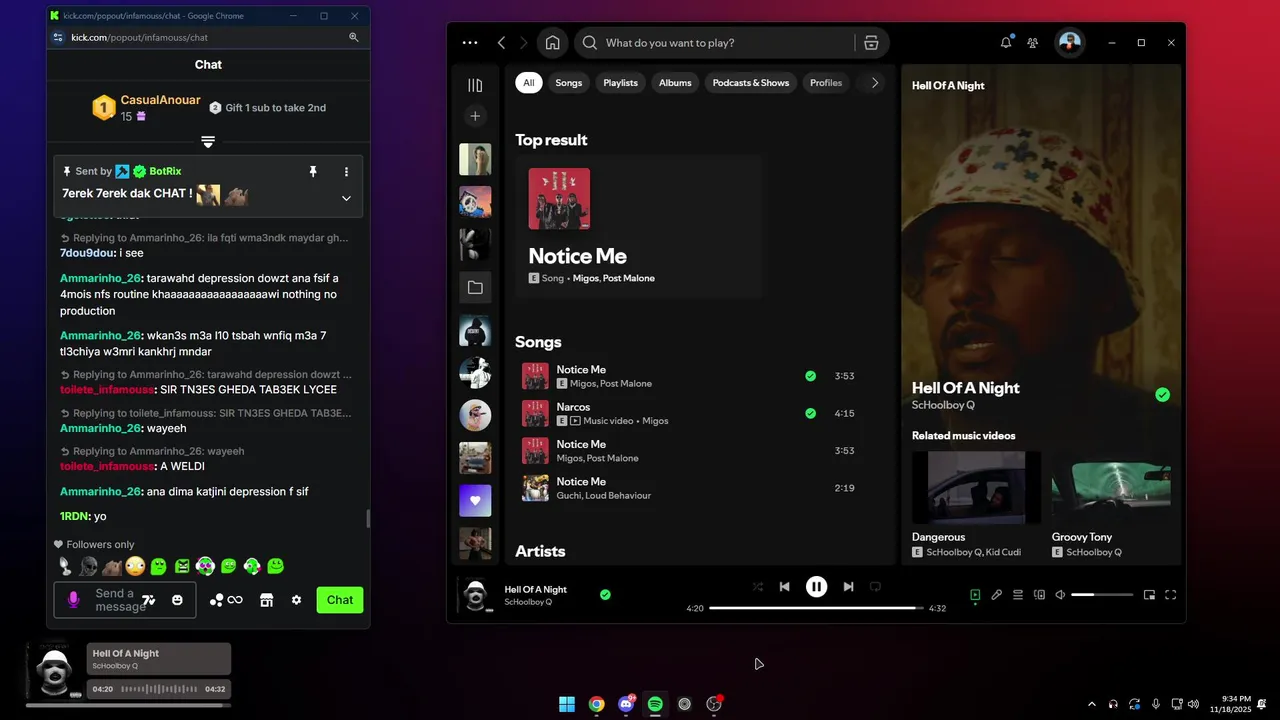The image size is (1280, 720).
Task: Click Gift 1 sub to take 2nd
Action: pyautogui.click(x=267, y=107)
